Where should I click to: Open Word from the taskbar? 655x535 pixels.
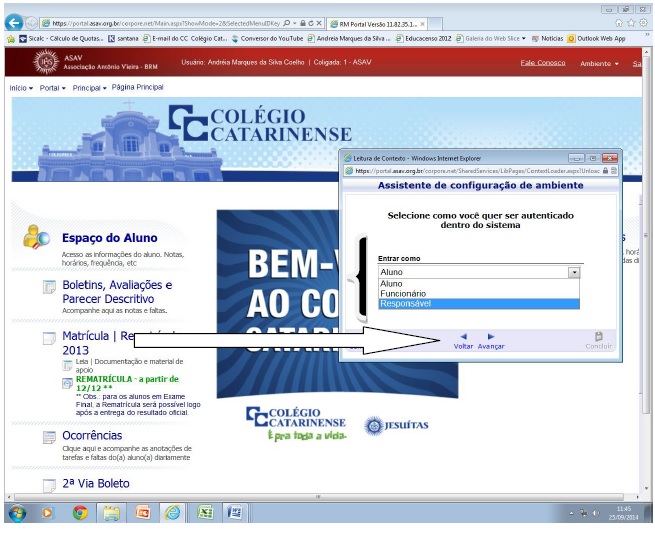235,513
